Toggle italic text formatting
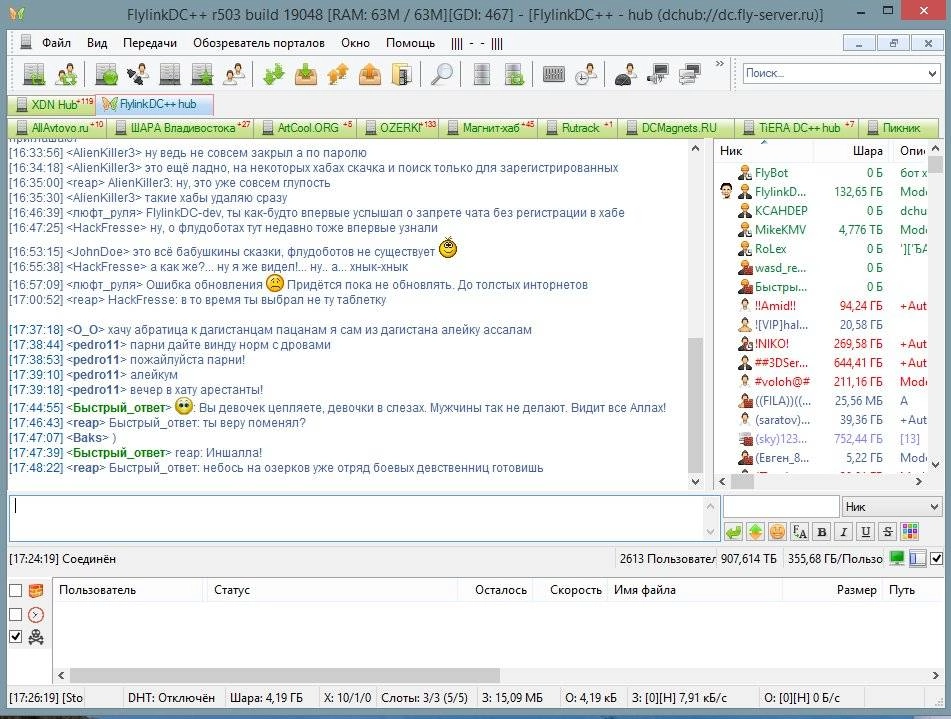Image resolution: width=951 pixels, height=719 pixels. pyautogui.click(x=844, y=532)
